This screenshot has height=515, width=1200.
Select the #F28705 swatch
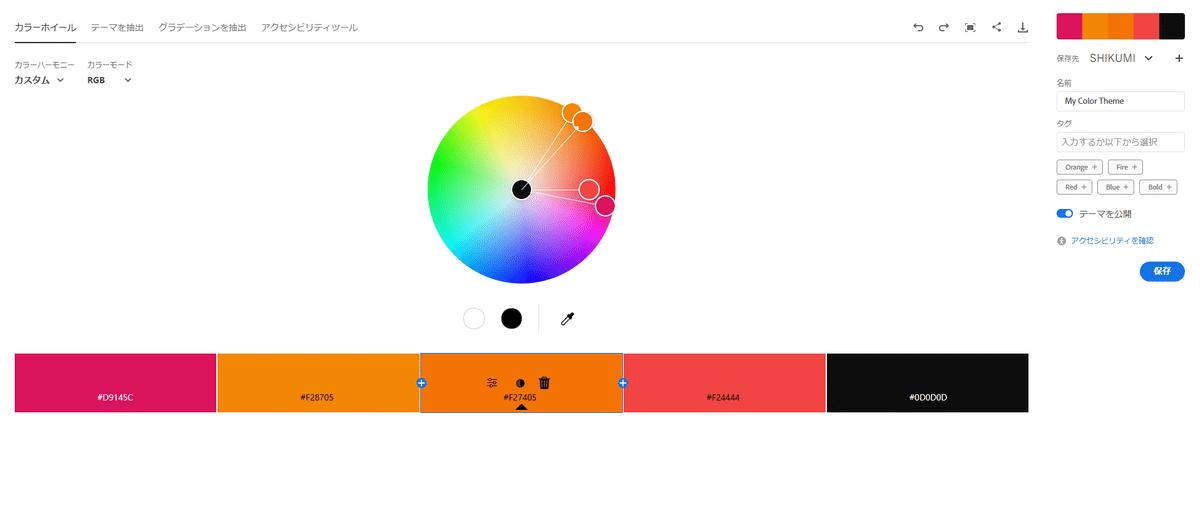pos(318,382)
